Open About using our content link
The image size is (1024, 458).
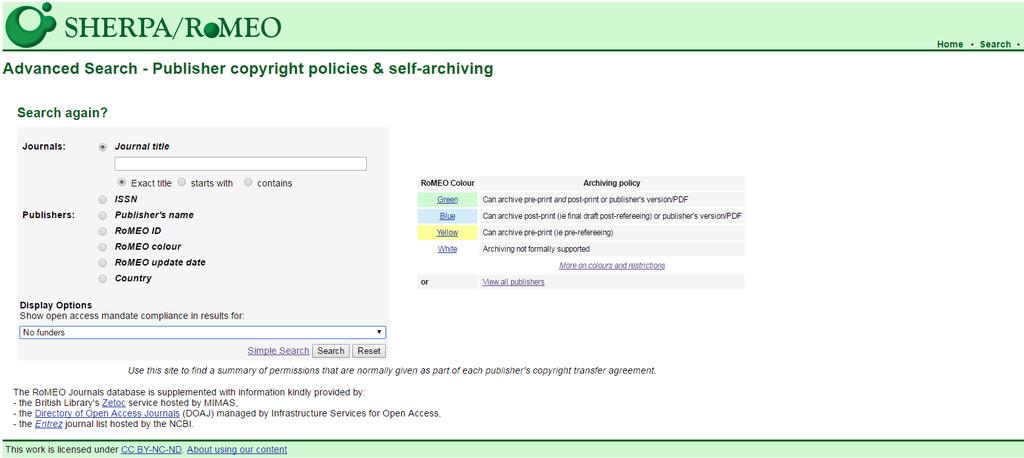point(237,450)
